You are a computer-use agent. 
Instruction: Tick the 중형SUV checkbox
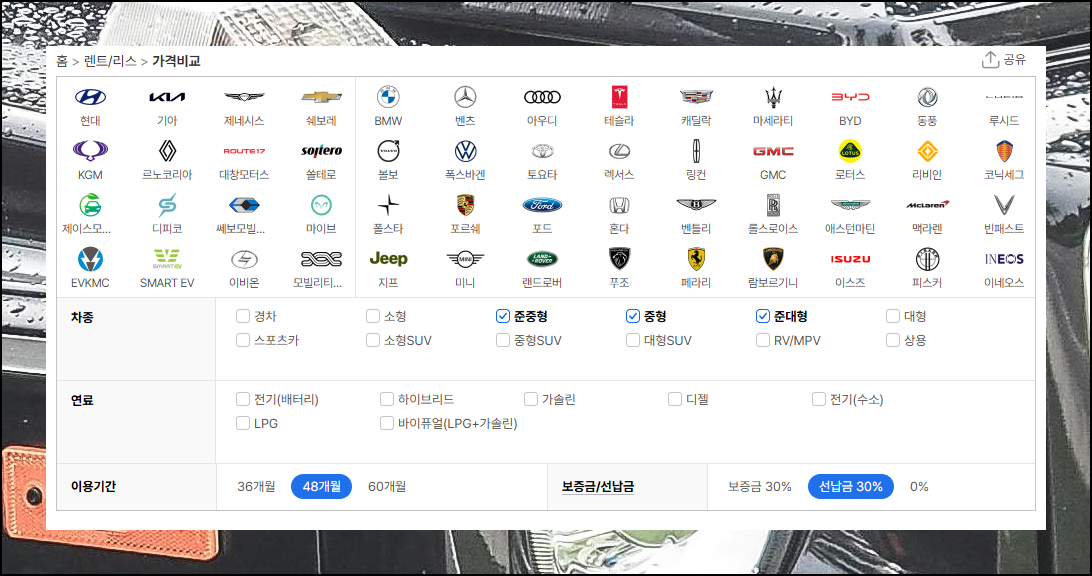point(503,340)
